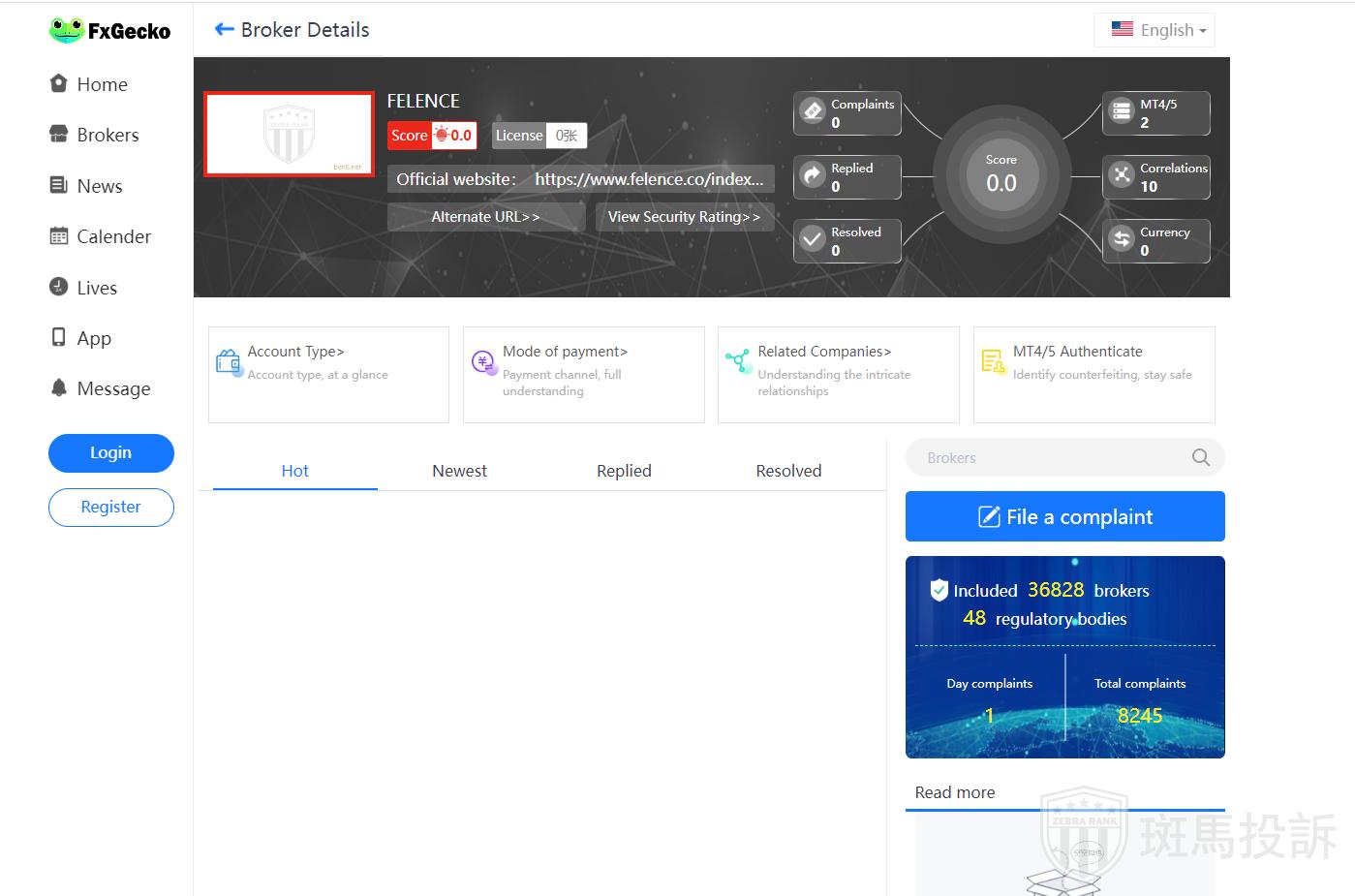Click the Correlations icon
1355x896 pixels.
1122,175
